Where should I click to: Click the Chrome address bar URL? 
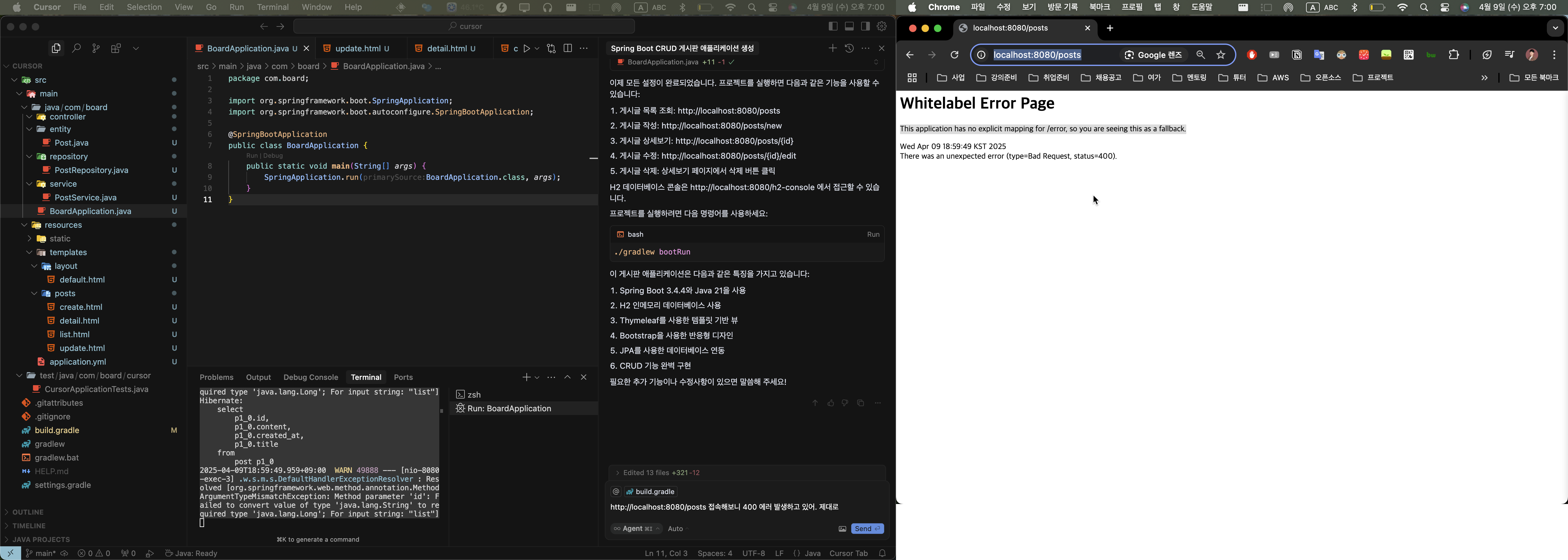pos(1037,55)
